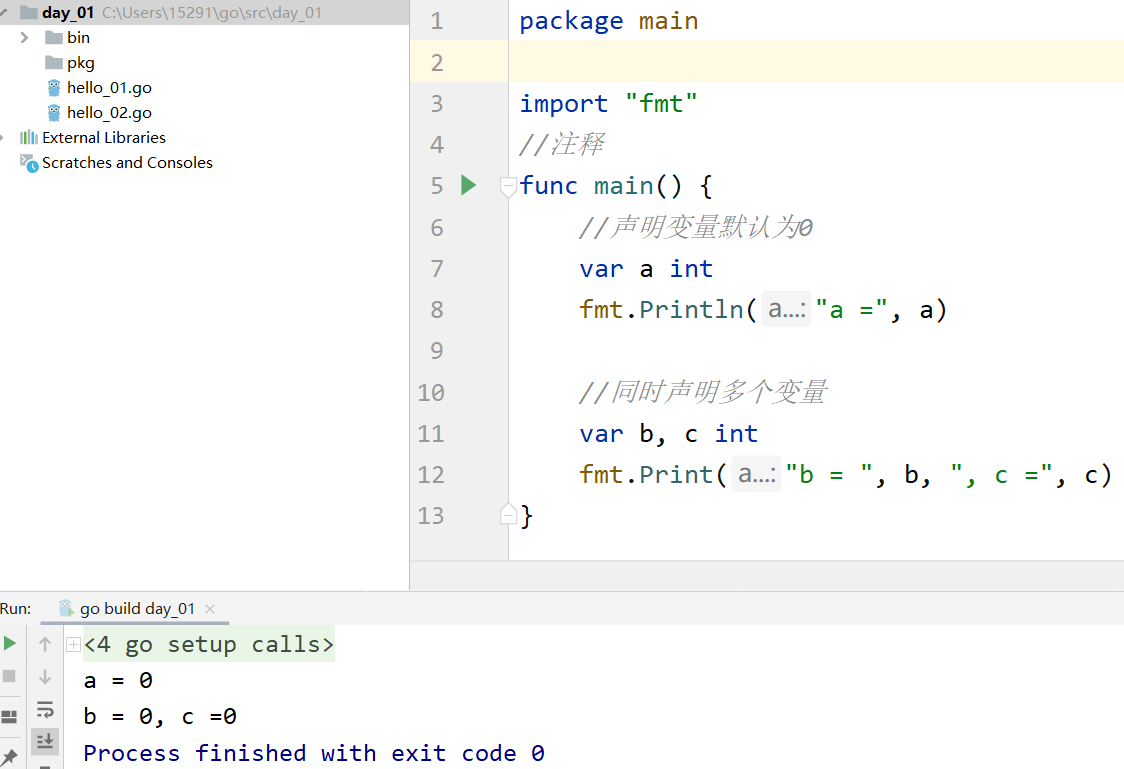Toggle scroll to end in Run console
Viewport: 1124px width, 769px height.
click(45, 741)
